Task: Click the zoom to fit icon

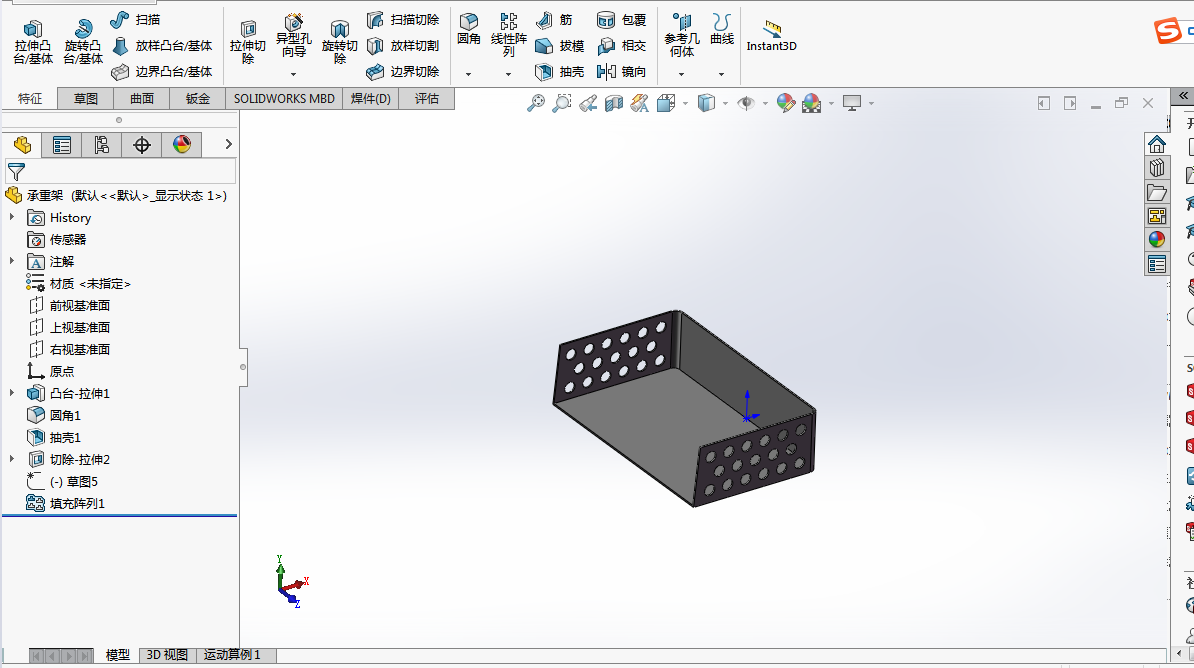Action: point(536,103)
